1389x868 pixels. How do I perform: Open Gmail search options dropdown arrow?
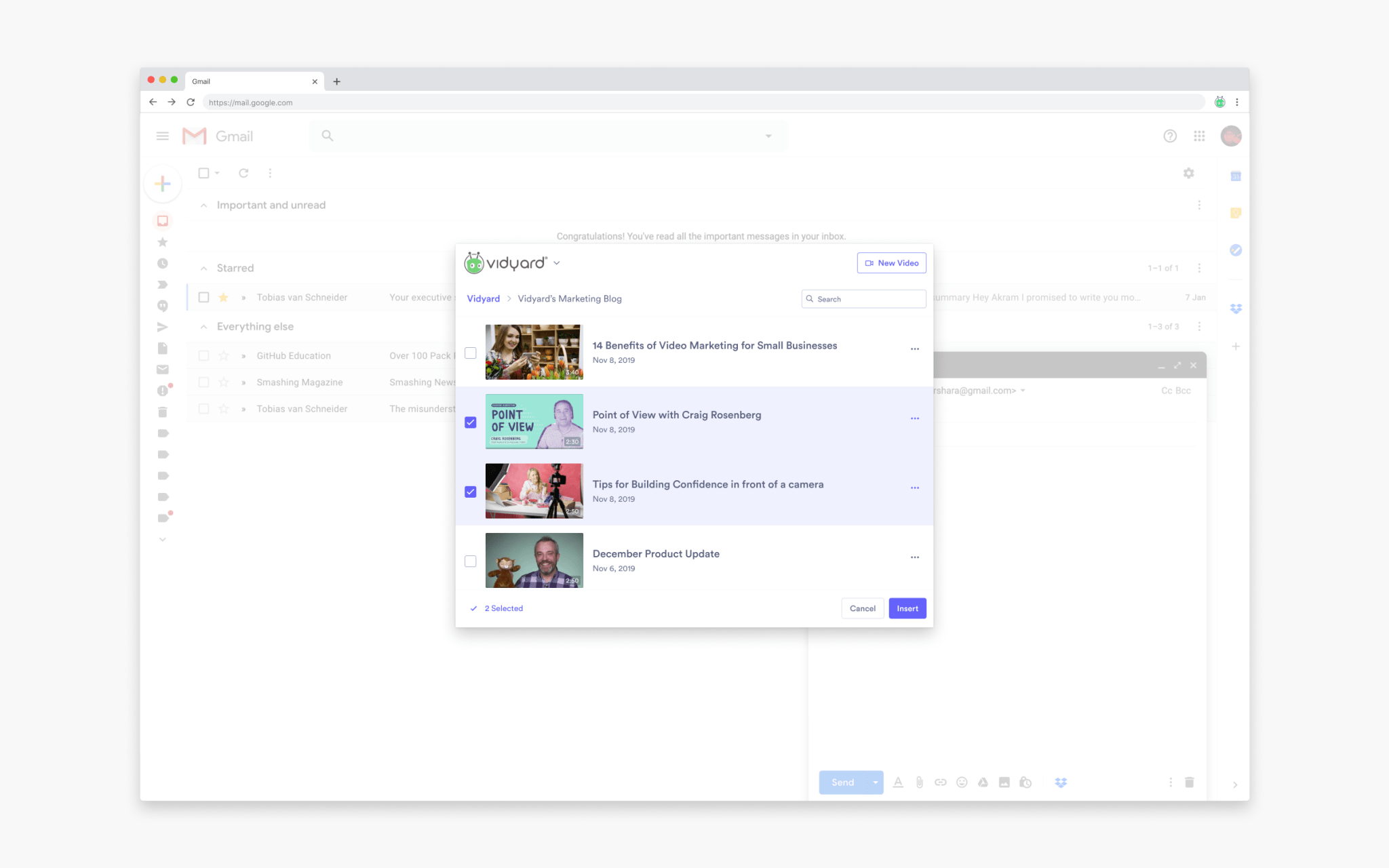768,136
